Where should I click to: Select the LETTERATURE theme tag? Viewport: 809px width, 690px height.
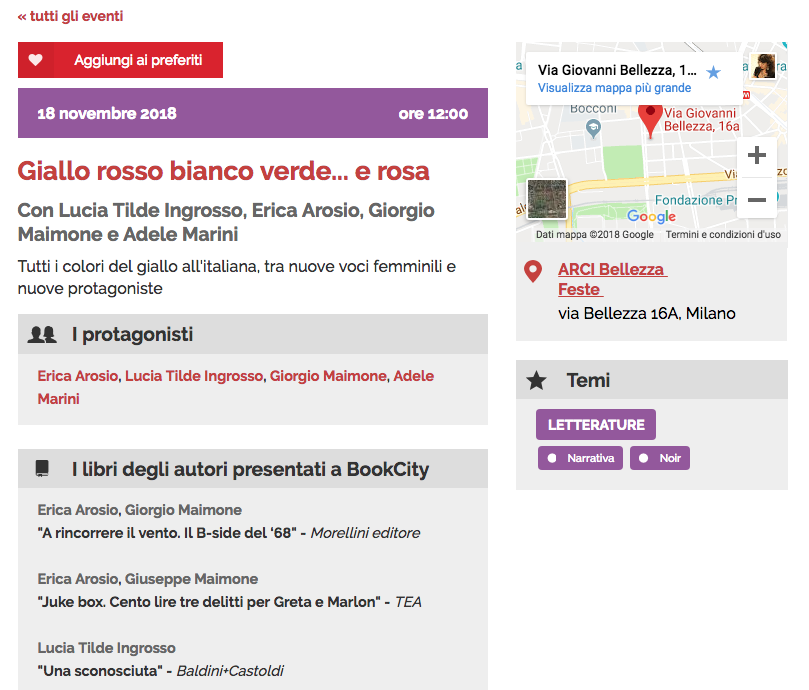pos(596,425)
